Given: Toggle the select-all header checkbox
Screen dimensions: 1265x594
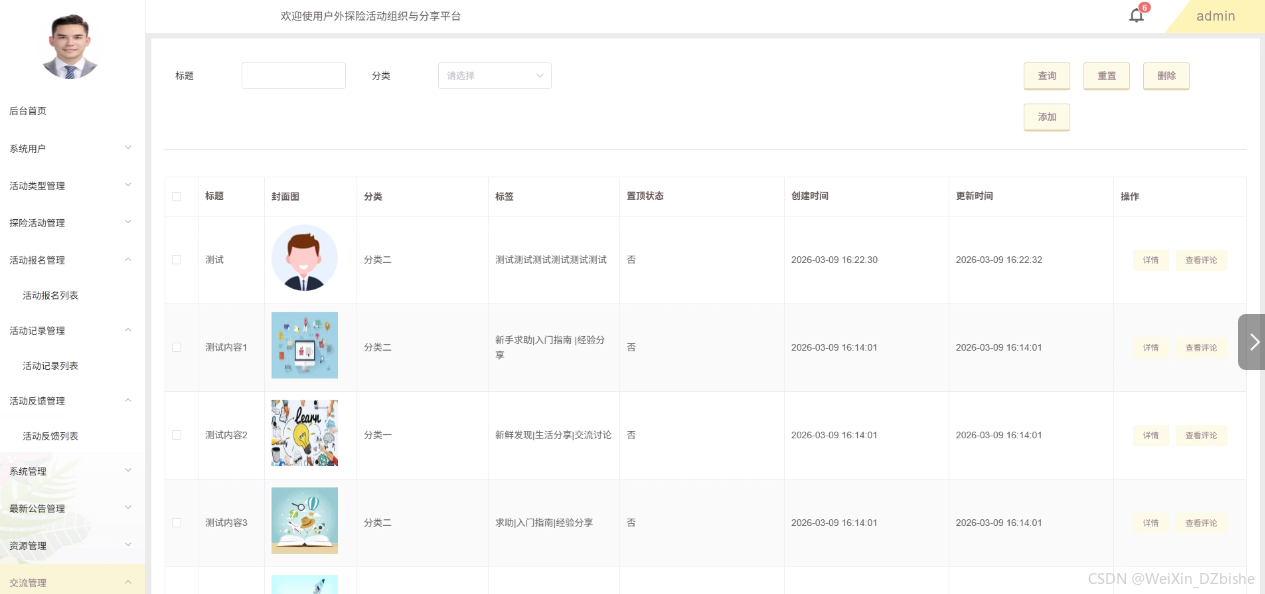Looking at the screenshot, I should [x=177, y=196].
